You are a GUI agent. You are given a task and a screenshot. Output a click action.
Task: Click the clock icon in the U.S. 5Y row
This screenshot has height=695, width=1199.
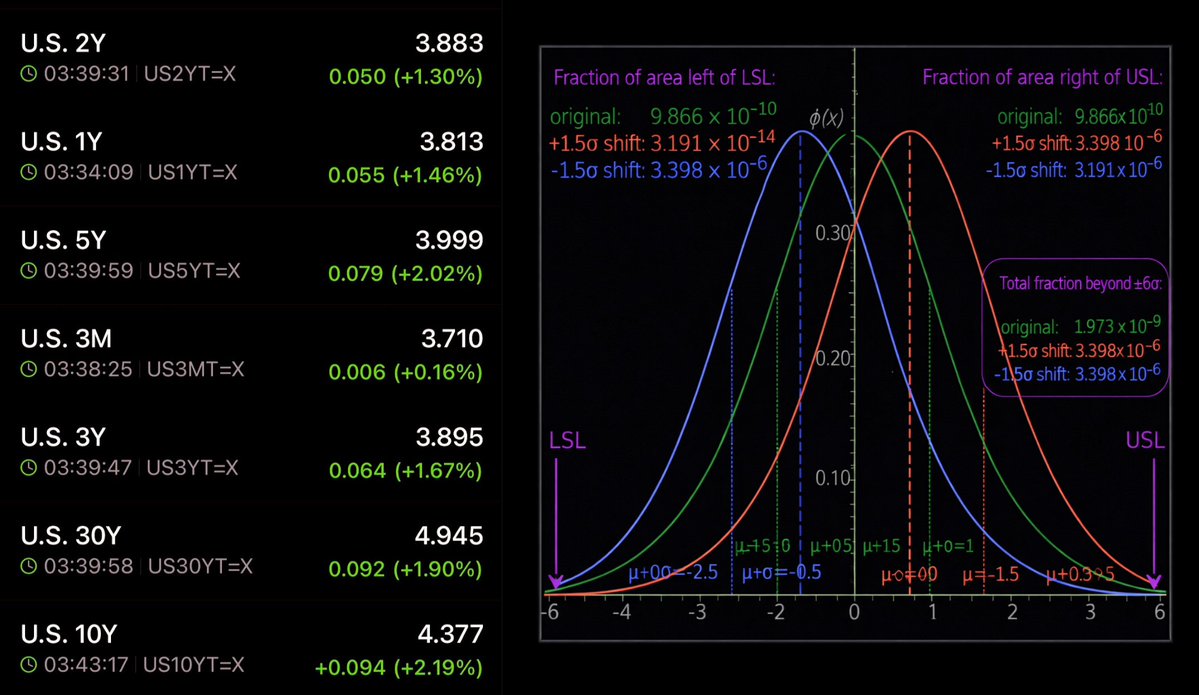(x=28, y=271)
